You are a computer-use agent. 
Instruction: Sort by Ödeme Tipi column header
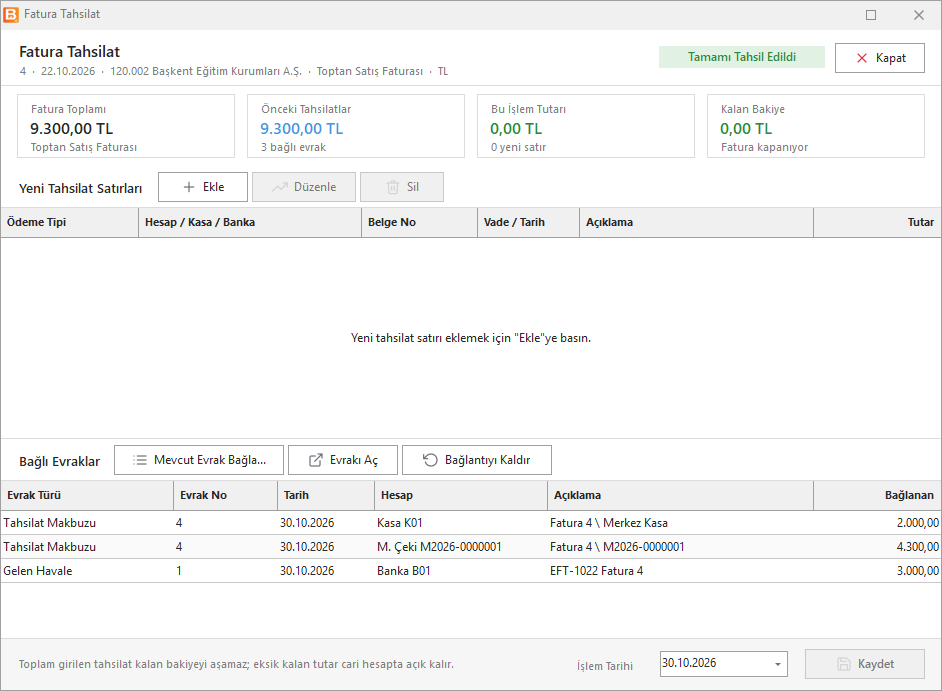click(70, 222)
